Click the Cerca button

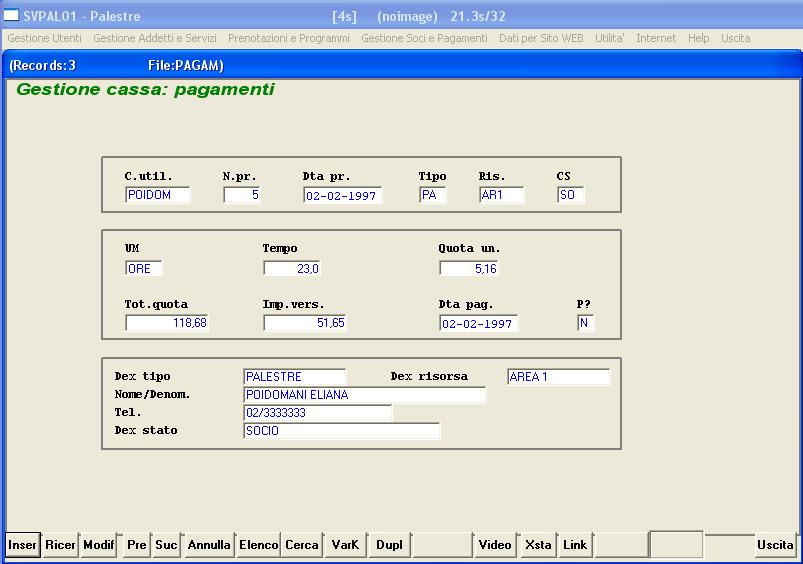[x=302, y=545]
